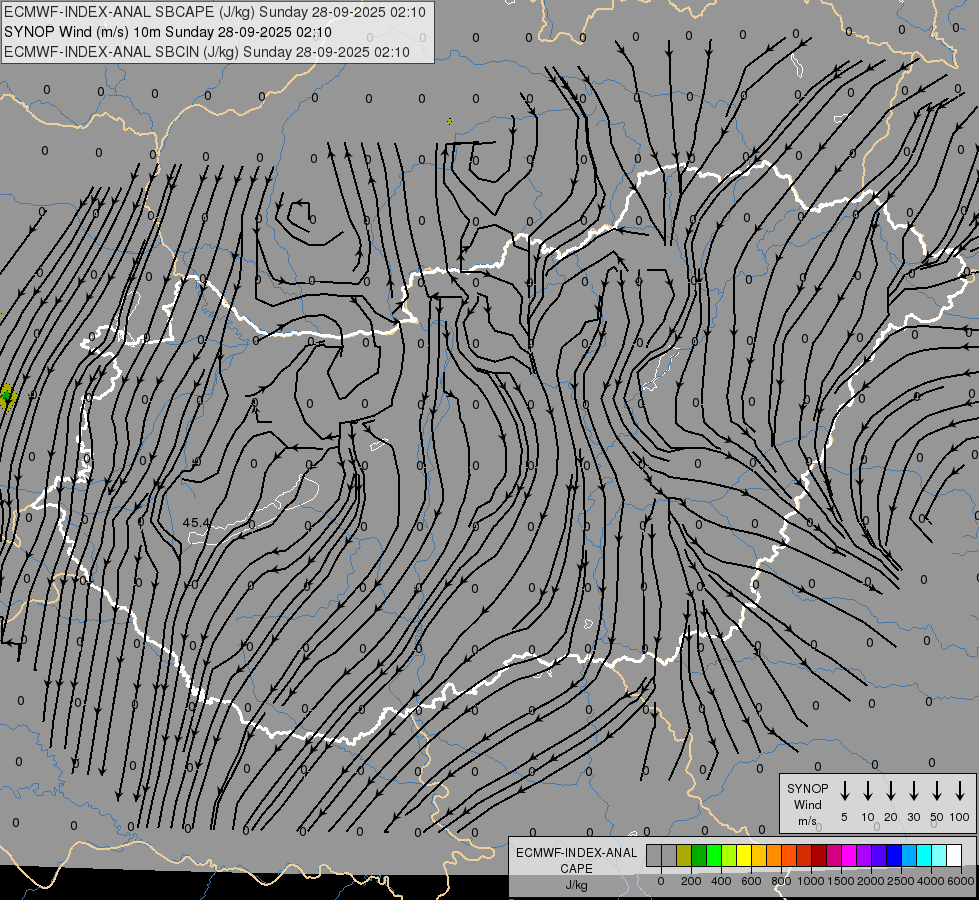Click the SYNOP Wind 10m title line
Screen dimensions: 979x900
coord(167,32)
